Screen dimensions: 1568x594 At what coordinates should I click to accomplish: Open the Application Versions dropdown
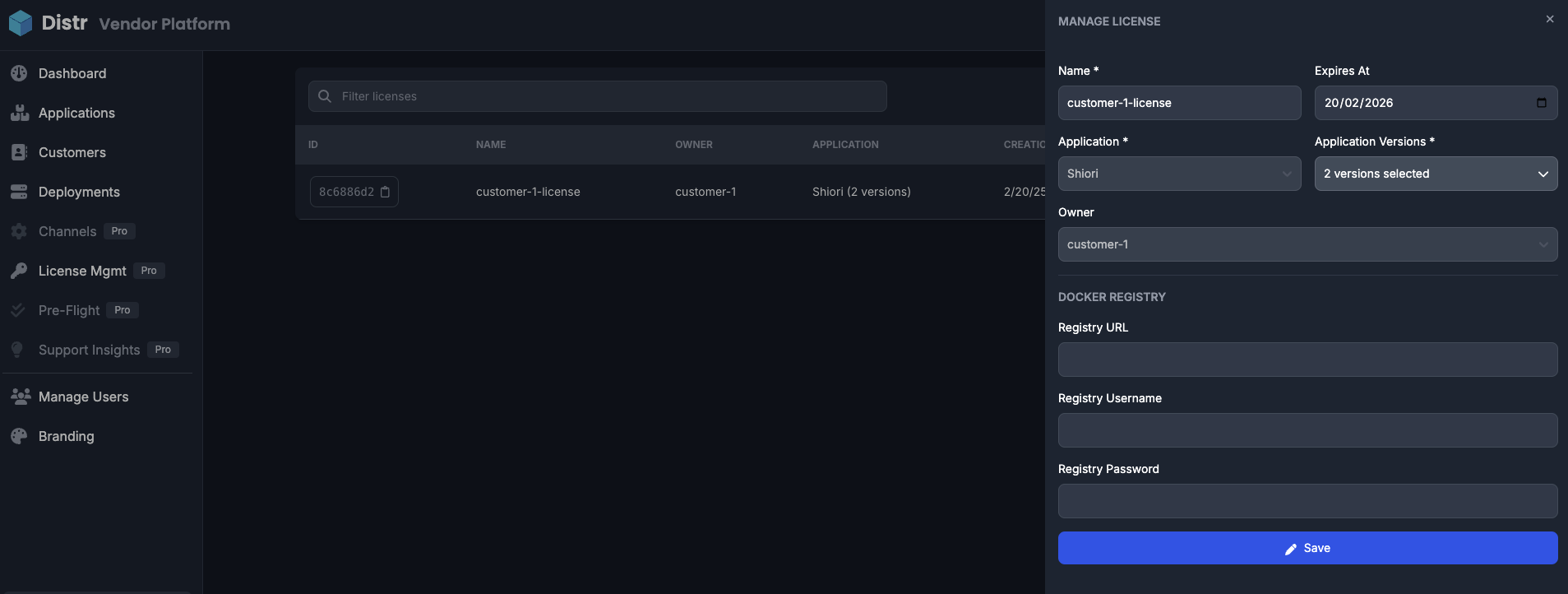tap(1436, 174)
